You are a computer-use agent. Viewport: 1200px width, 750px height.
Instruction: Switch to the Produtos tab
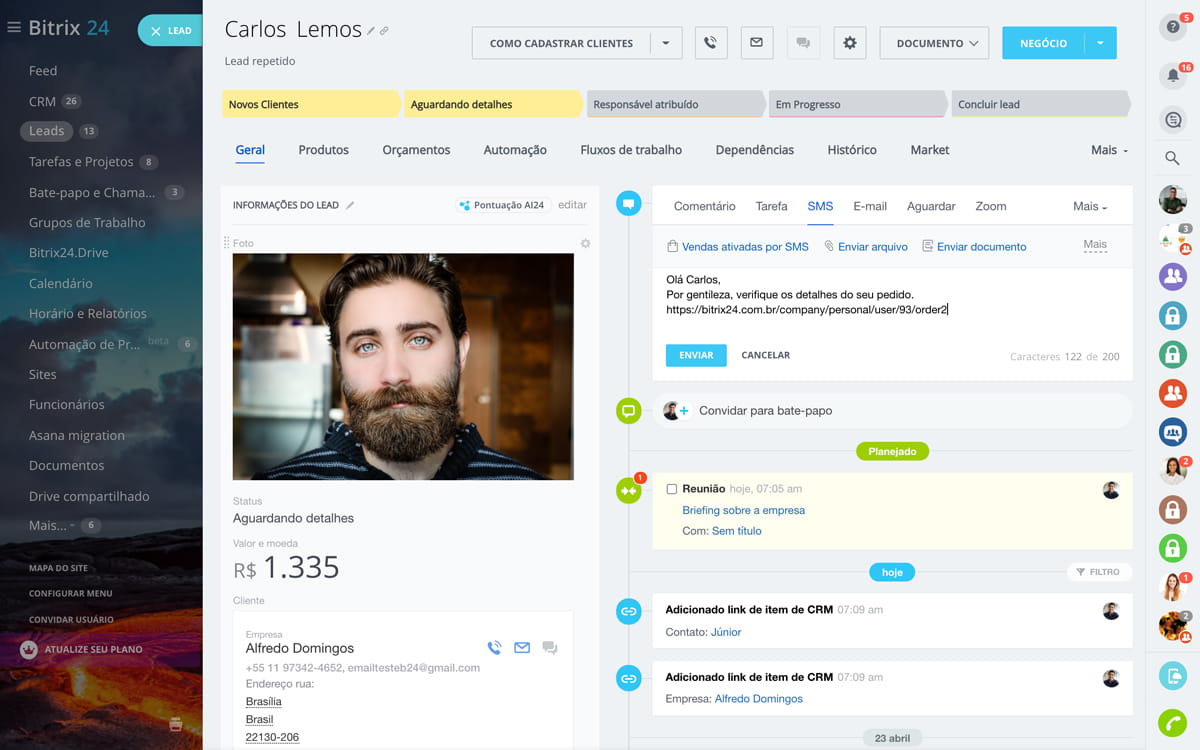(323, 150)
